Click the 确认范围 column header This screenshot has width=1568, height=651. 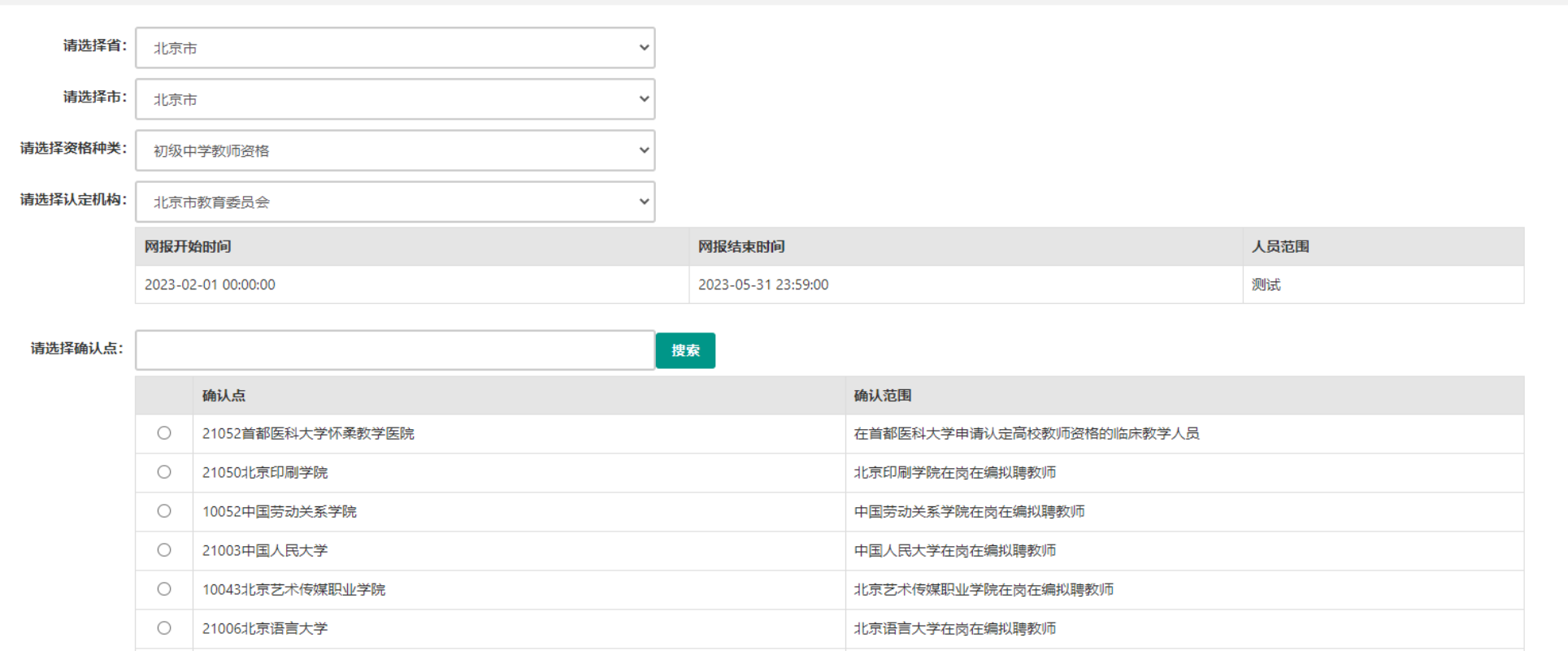click(x=882, y=396)
